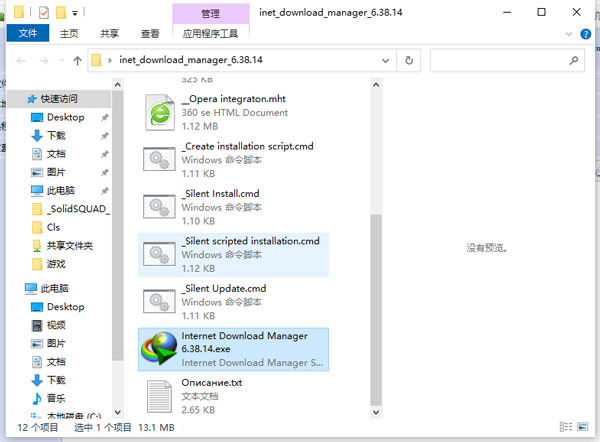Open pinned 文档 under quick access

coord(56,154)
